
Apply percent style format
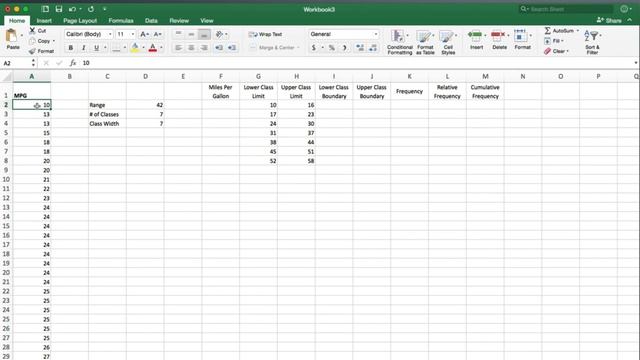331,48
